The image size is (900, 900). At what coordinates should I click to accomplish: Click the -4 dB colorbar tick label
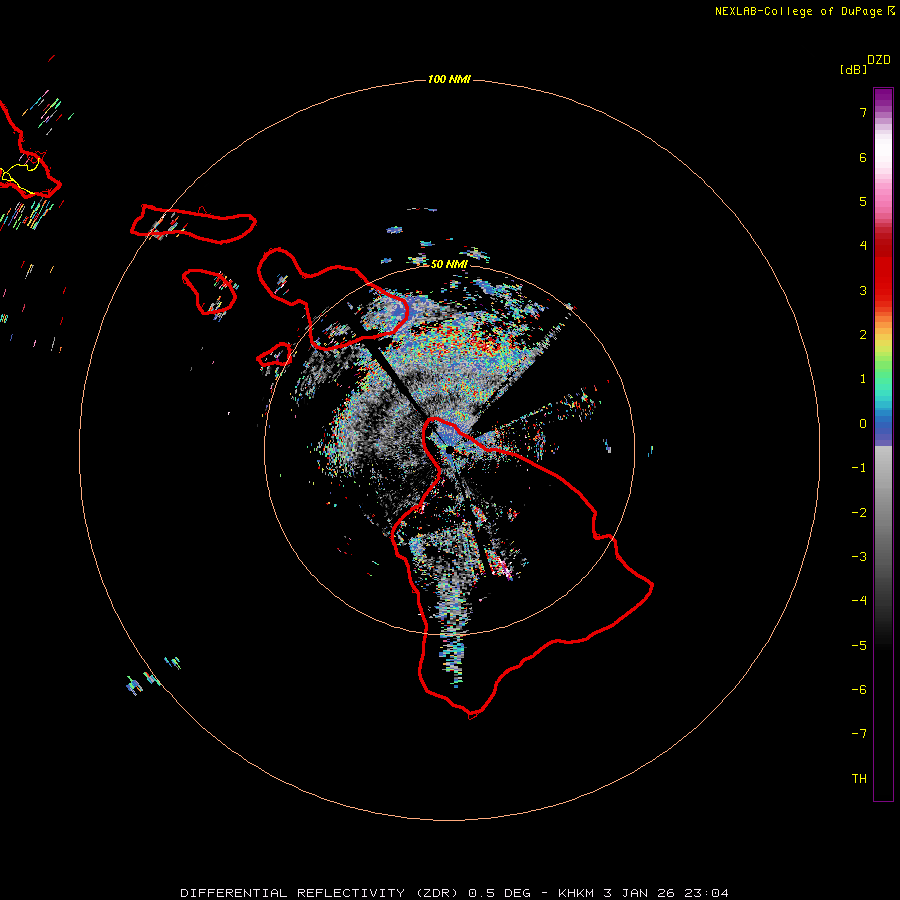[x=859, y=601]
